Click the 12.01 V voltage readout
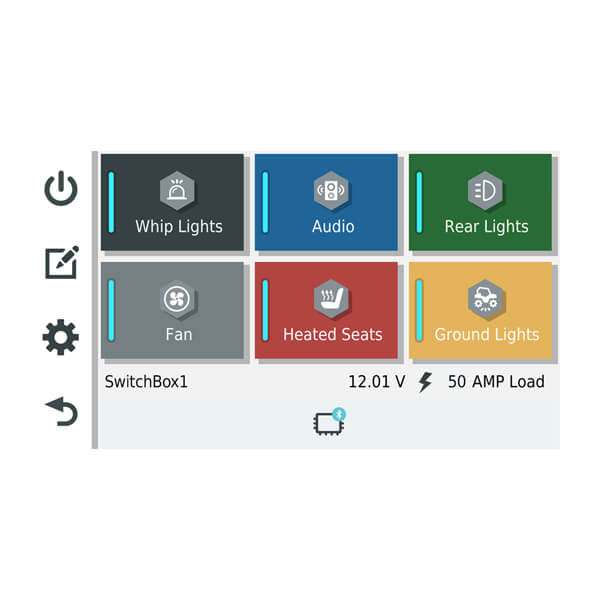The image size is (600, 600). point(377,382)
